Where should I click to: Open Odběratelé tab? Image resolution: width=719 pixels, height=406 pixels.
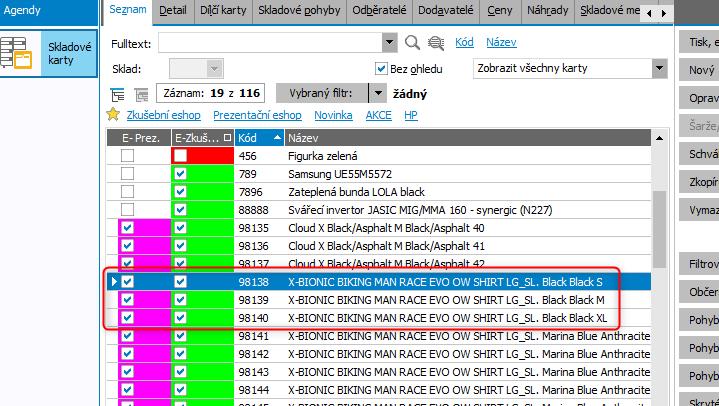379,11
